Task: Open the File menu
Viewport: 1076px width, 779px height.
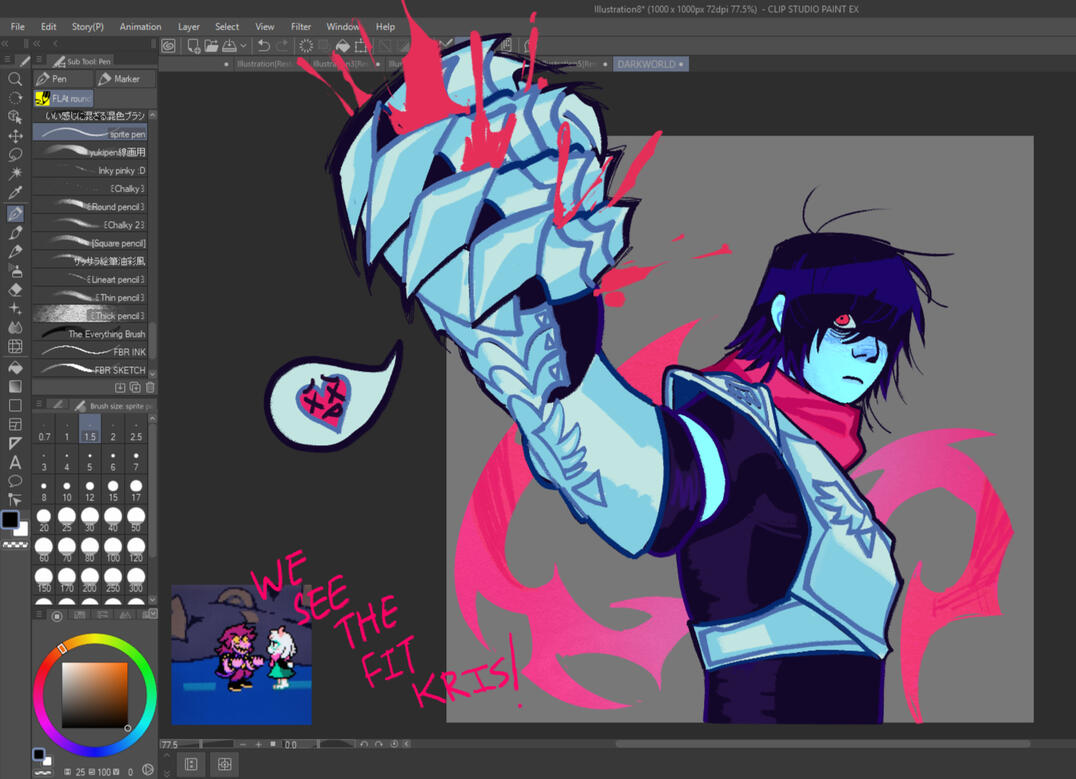Action: point(17,26)
